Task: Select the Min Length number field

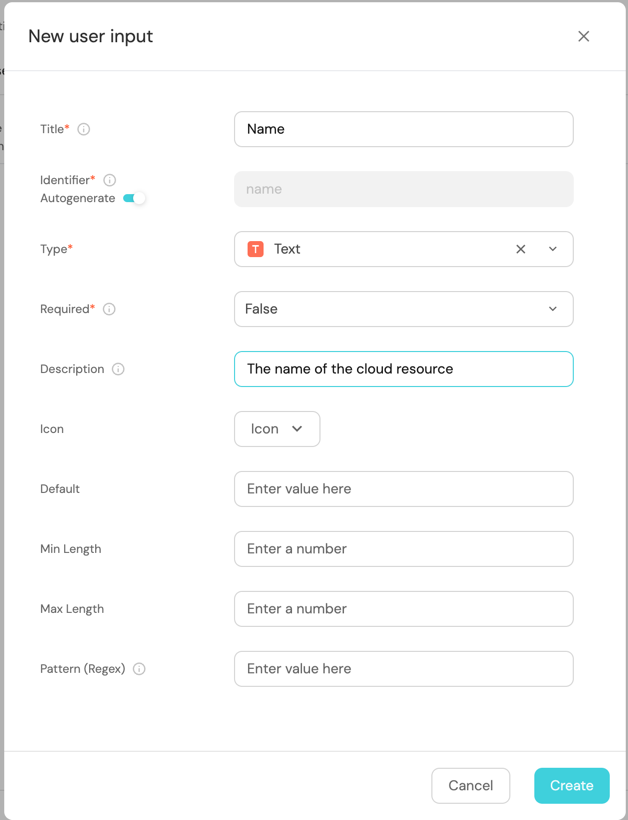Action: coord(403,549)
